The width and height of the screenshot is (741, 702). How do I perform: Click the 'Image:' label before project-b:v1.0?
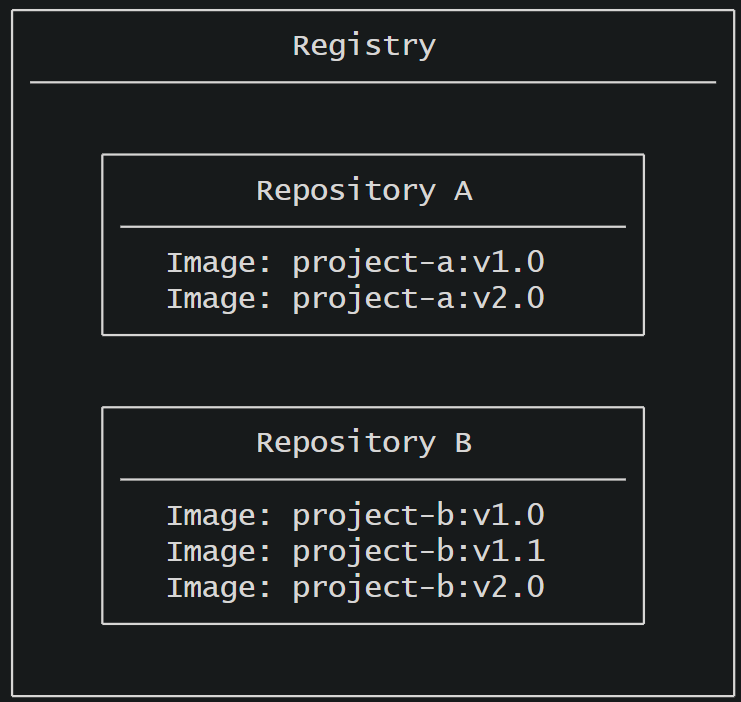(x=219, y=515)
